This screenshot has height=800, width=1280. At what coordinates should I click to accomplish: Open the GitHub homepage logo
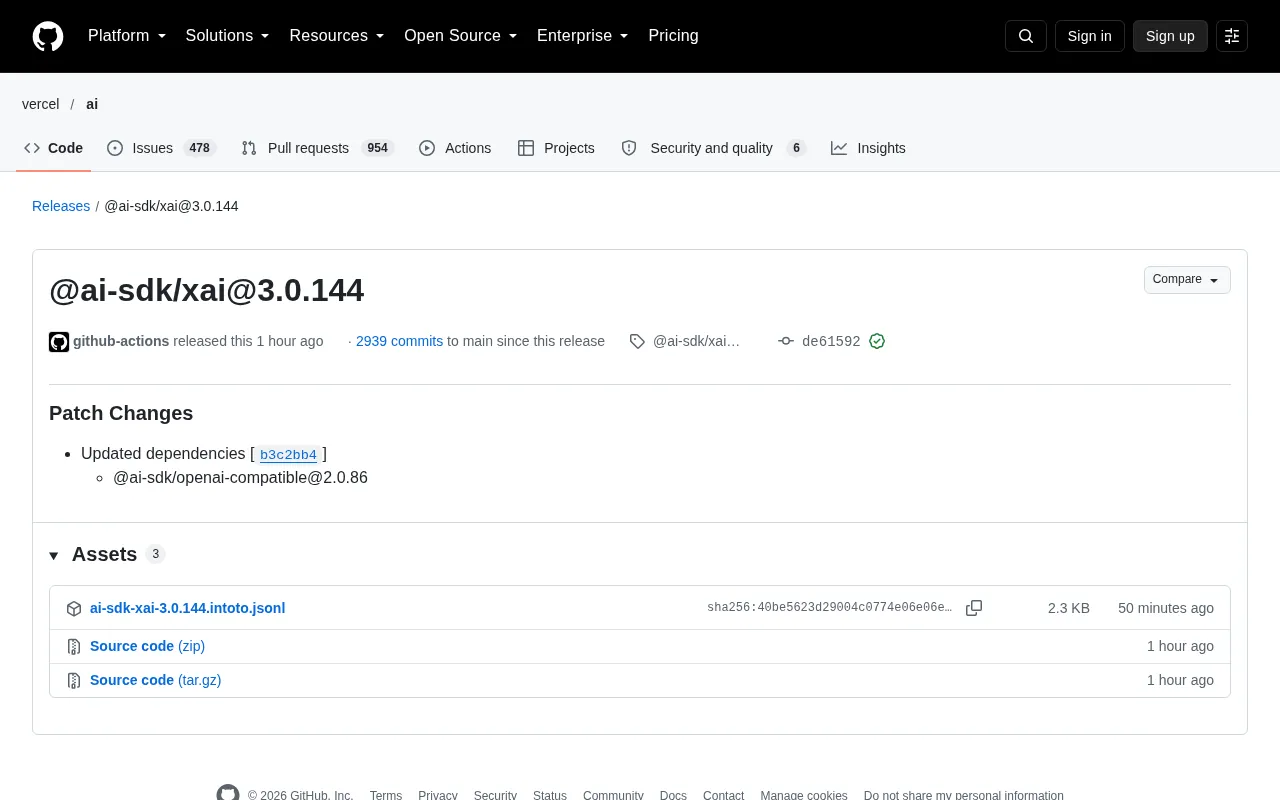(48, 36)
